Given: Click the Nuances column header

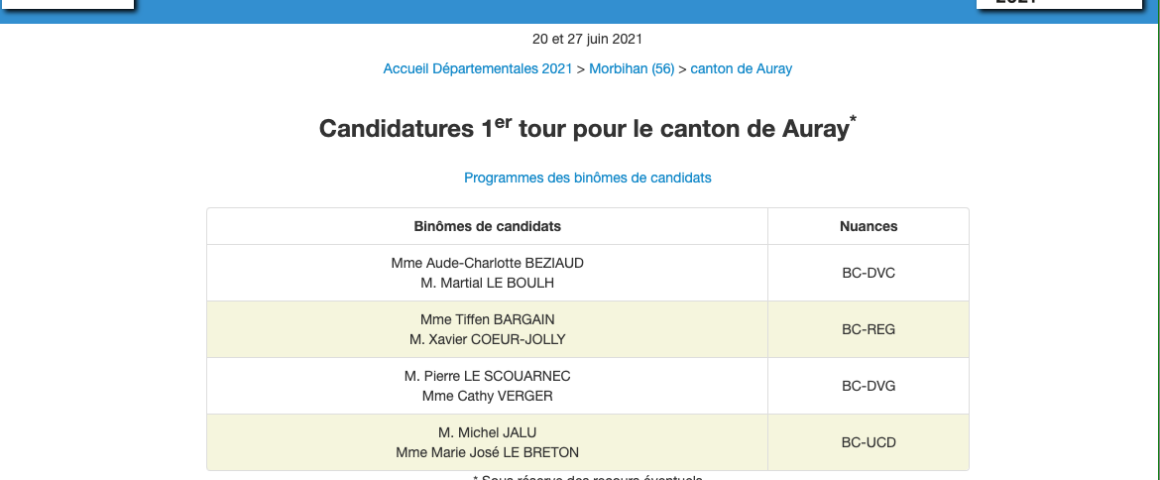Looking at the screenshot, I should pyautogui.click(x=868, y=226).
